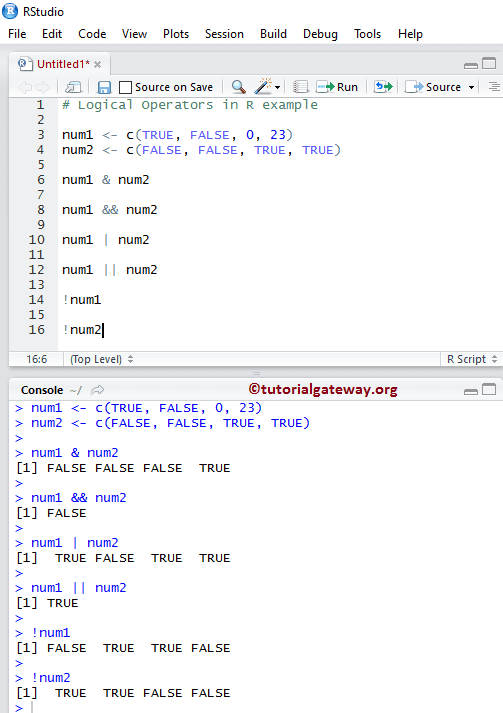This screenshot has width=503, height=713.
Task: Open the Edit menu
Action: click(52, 34)
